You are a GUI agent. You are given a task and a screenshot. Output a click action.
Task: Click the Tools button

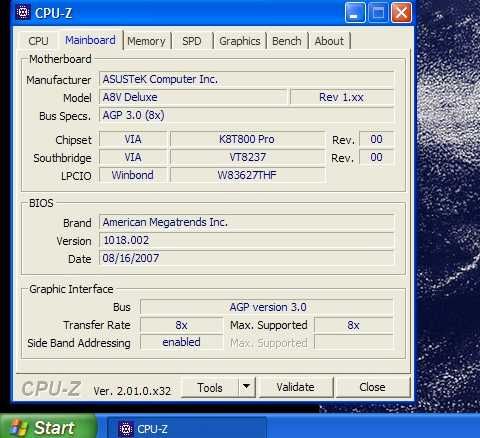[210, 387]
